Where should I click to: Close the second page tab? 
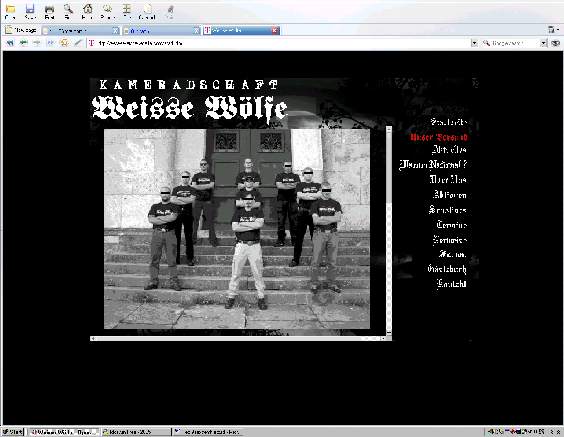click(x=196, y=31)
